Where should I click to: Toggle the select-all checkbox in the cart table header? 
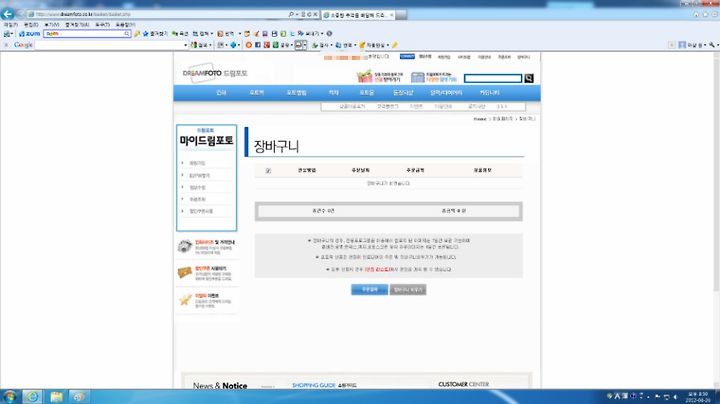[x=268, y=170]
